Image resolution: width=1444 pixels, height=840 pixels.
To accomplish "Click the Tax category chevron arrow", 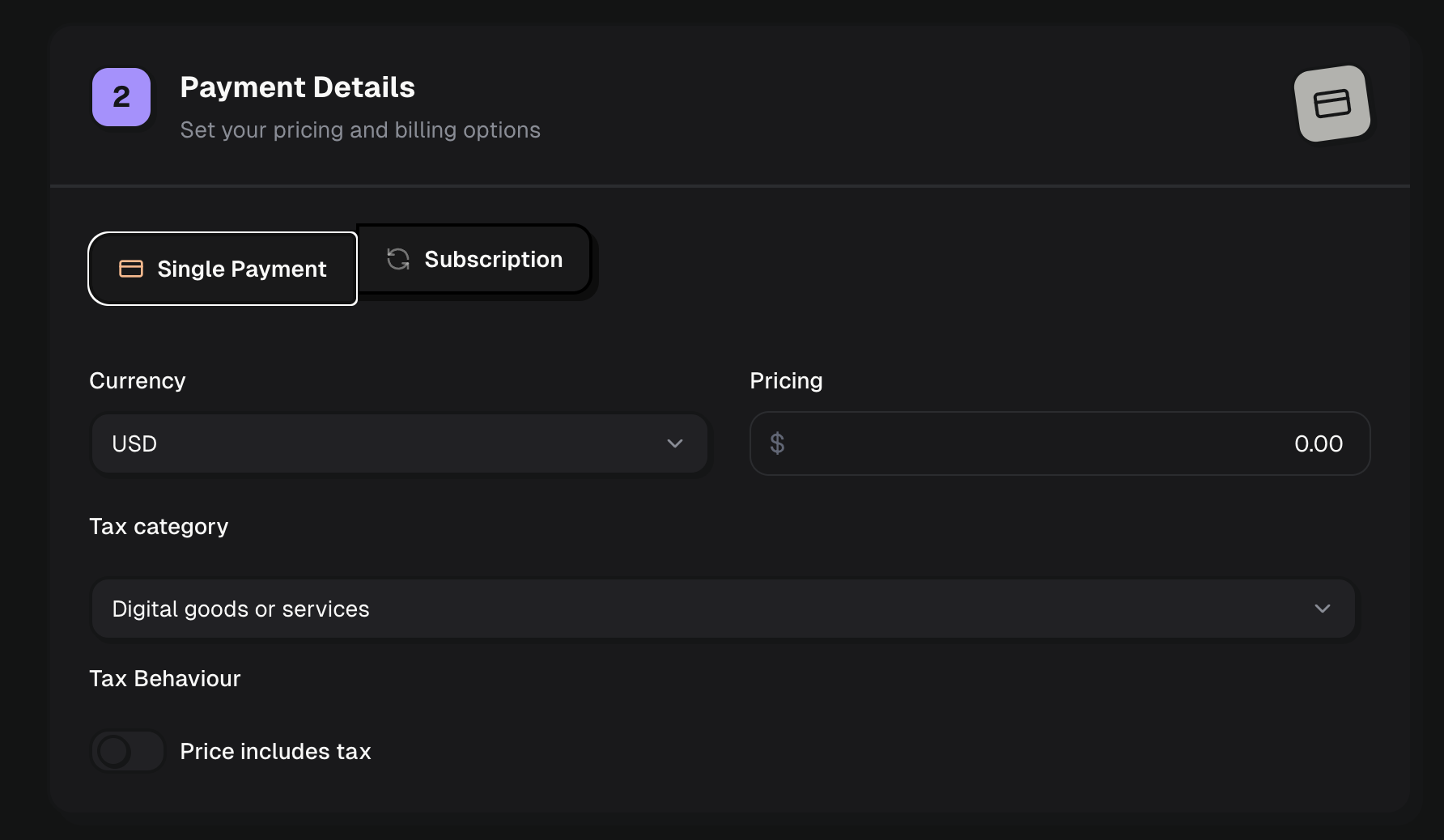I will pyautogui.click(x=1323, y=609).
